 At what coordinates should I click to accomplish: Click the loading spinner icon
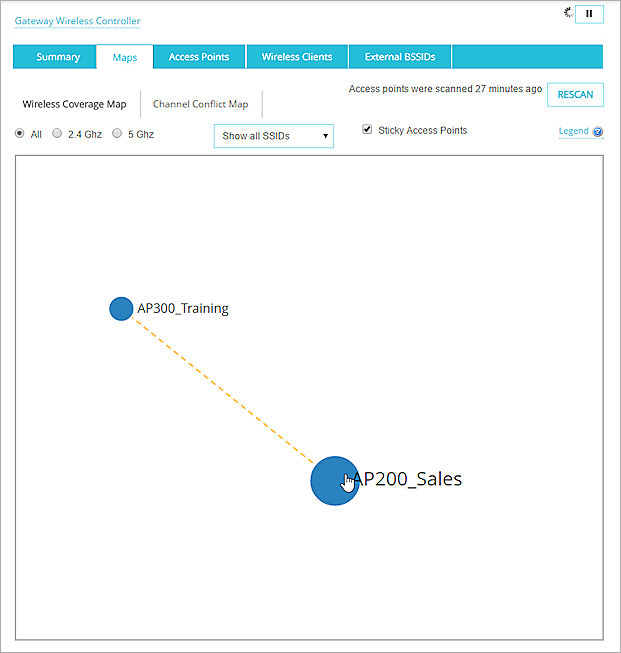[x=569, y=13]
